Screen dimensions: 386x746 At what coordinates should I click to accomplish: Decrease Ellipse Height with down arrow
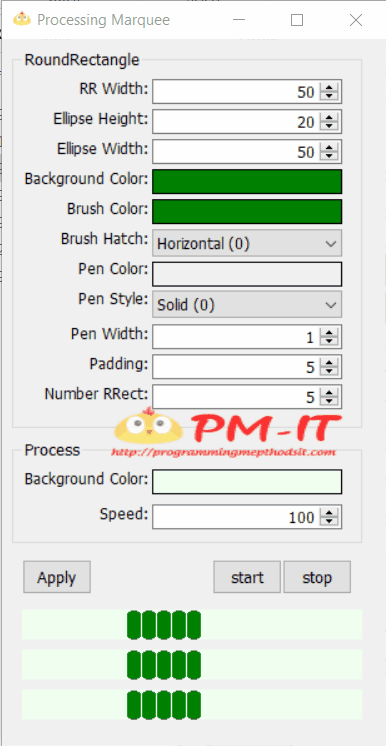pos(328,127)
